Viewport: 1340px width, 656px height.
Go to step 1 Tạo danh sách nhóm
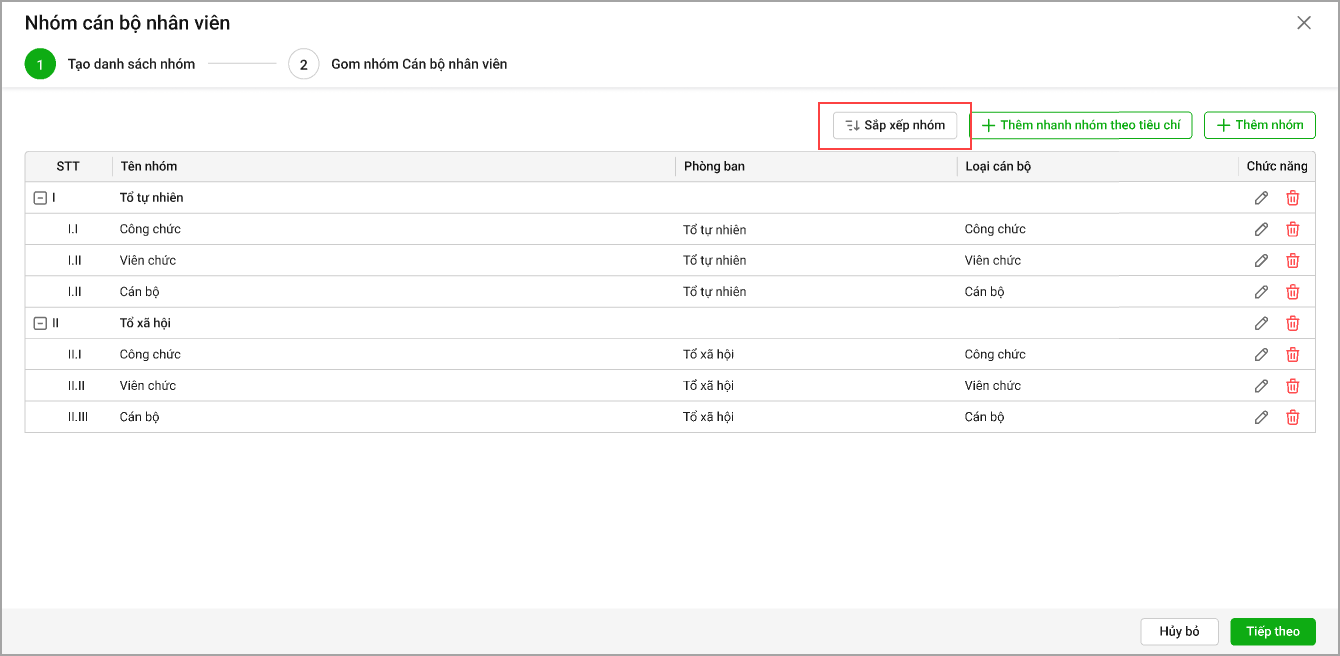tap(40, 64)
